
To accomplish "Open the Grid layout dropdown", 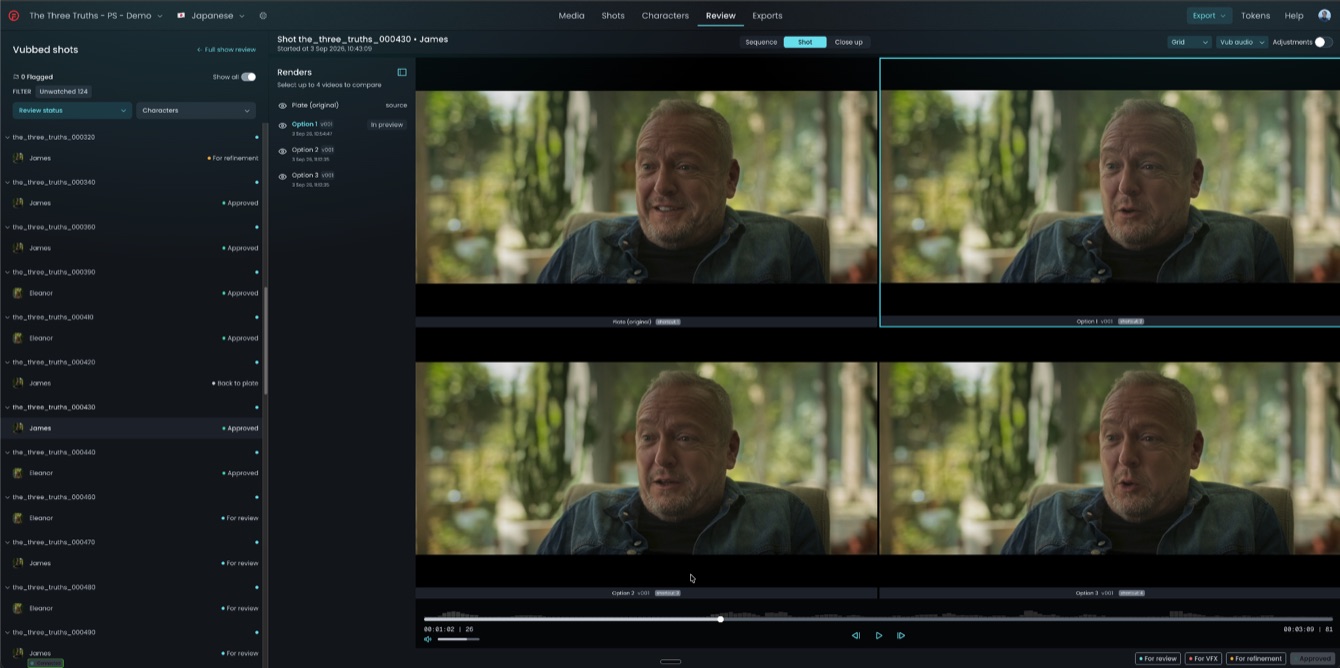I will 1189,42.
